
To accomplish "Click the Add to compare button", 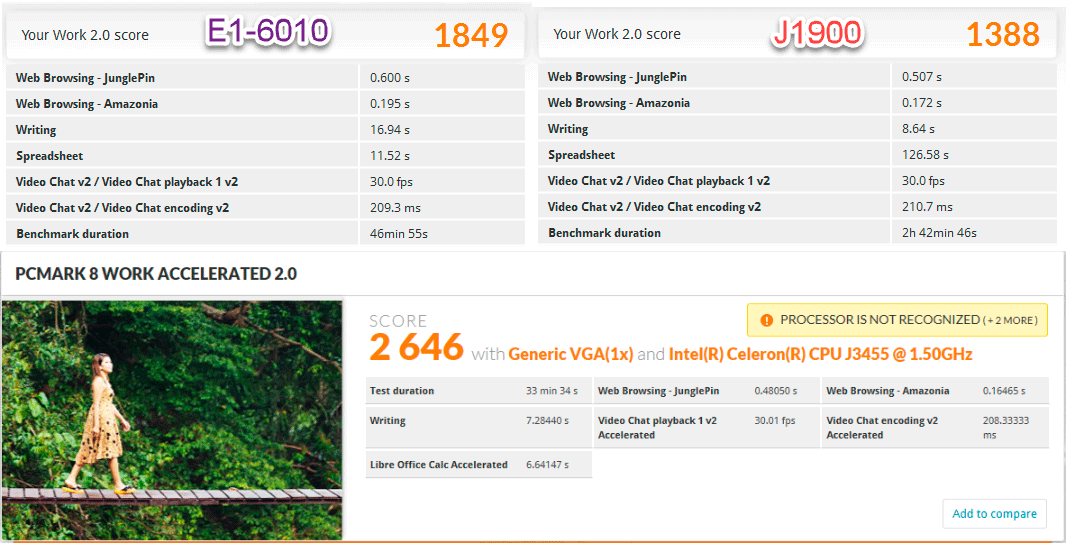I will (995, 514).
